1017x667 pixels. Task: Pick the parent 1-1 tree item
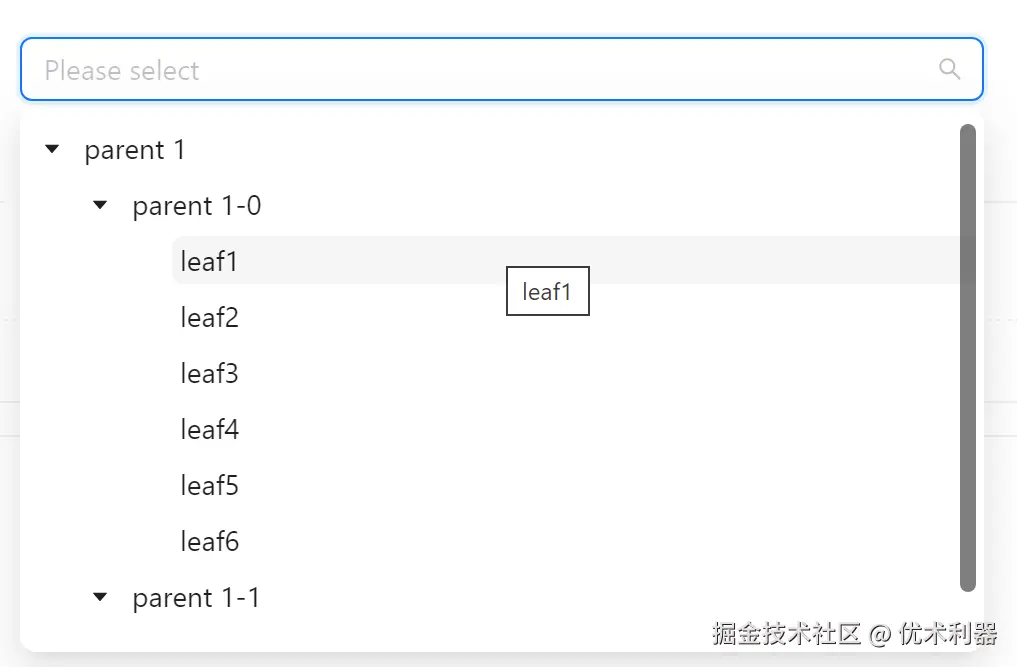coord(196,598)
